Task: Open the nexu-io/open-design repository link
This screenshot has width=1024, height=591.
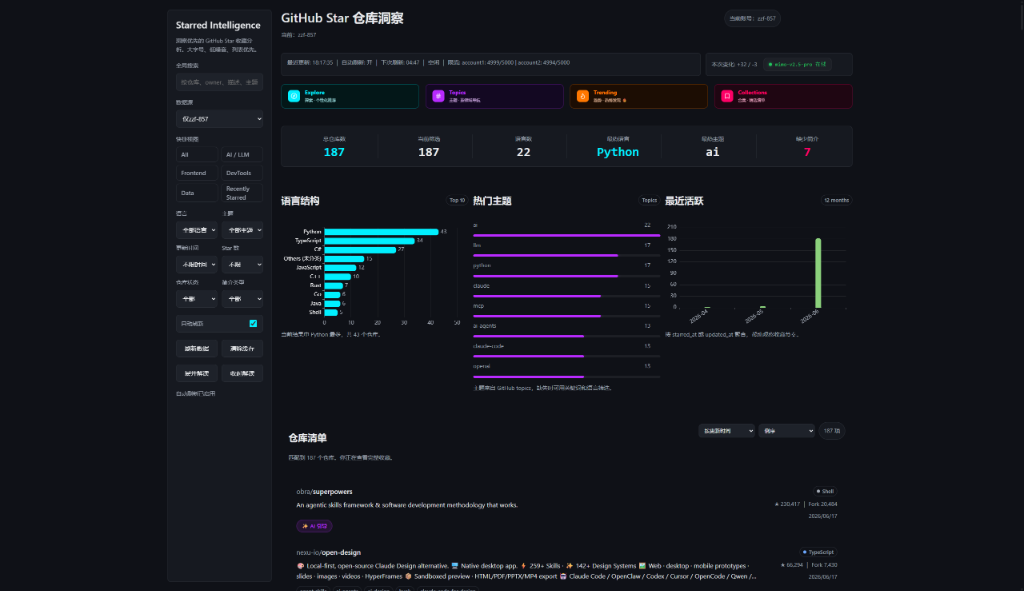Action: pyautogui.click(x=328, y=552)
